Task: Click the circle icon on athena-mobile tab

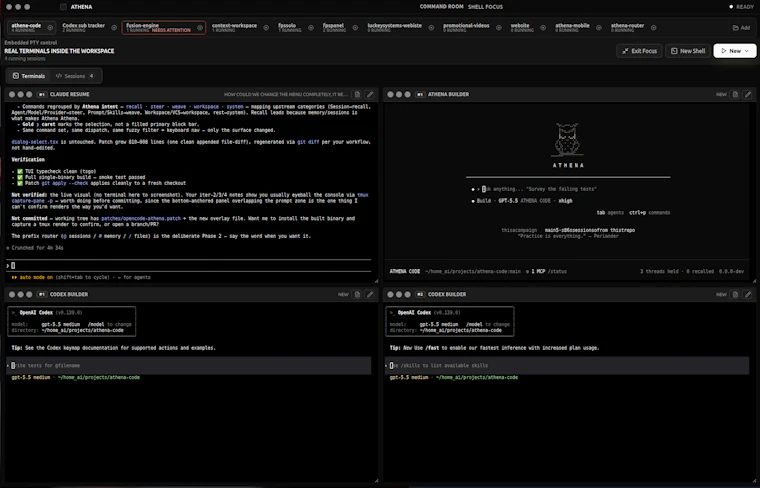Action: pyautogui.click(x=599, y=28)
